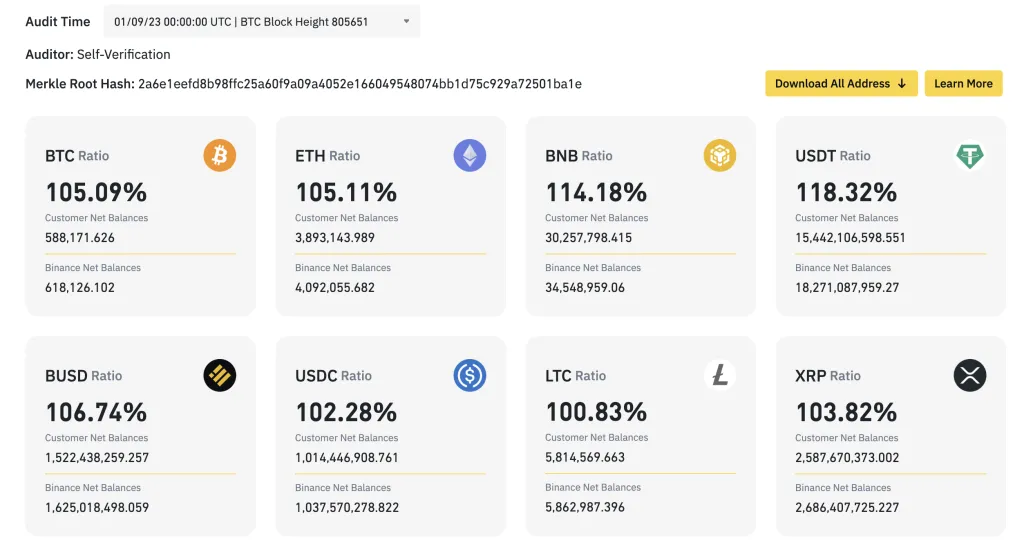Click the Auditor: Self-Verification text
The width and height of the screenshot is (1024, 552).
(98, 54)
